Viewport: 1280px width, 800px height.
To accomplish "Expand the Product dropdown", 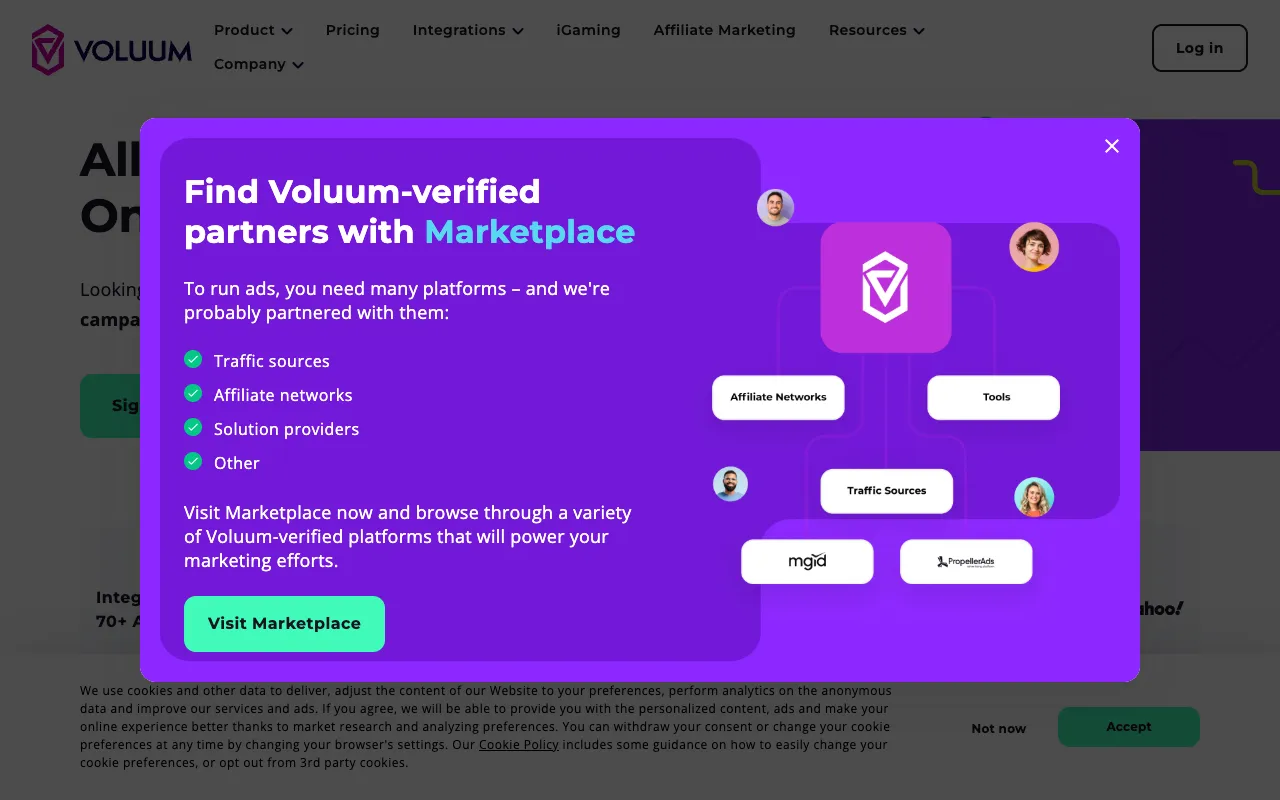I will point(253,30).
